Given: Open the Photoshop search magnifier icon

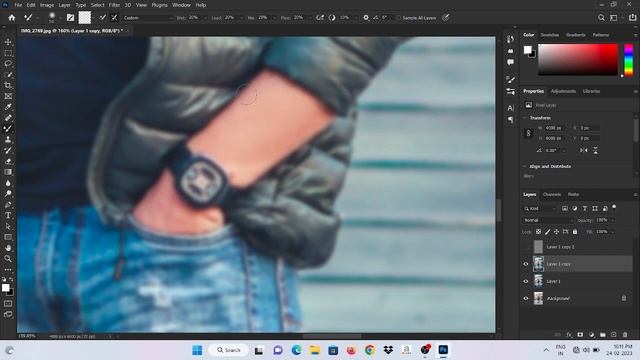Looking at the screenshot, I should click(601, 18).
